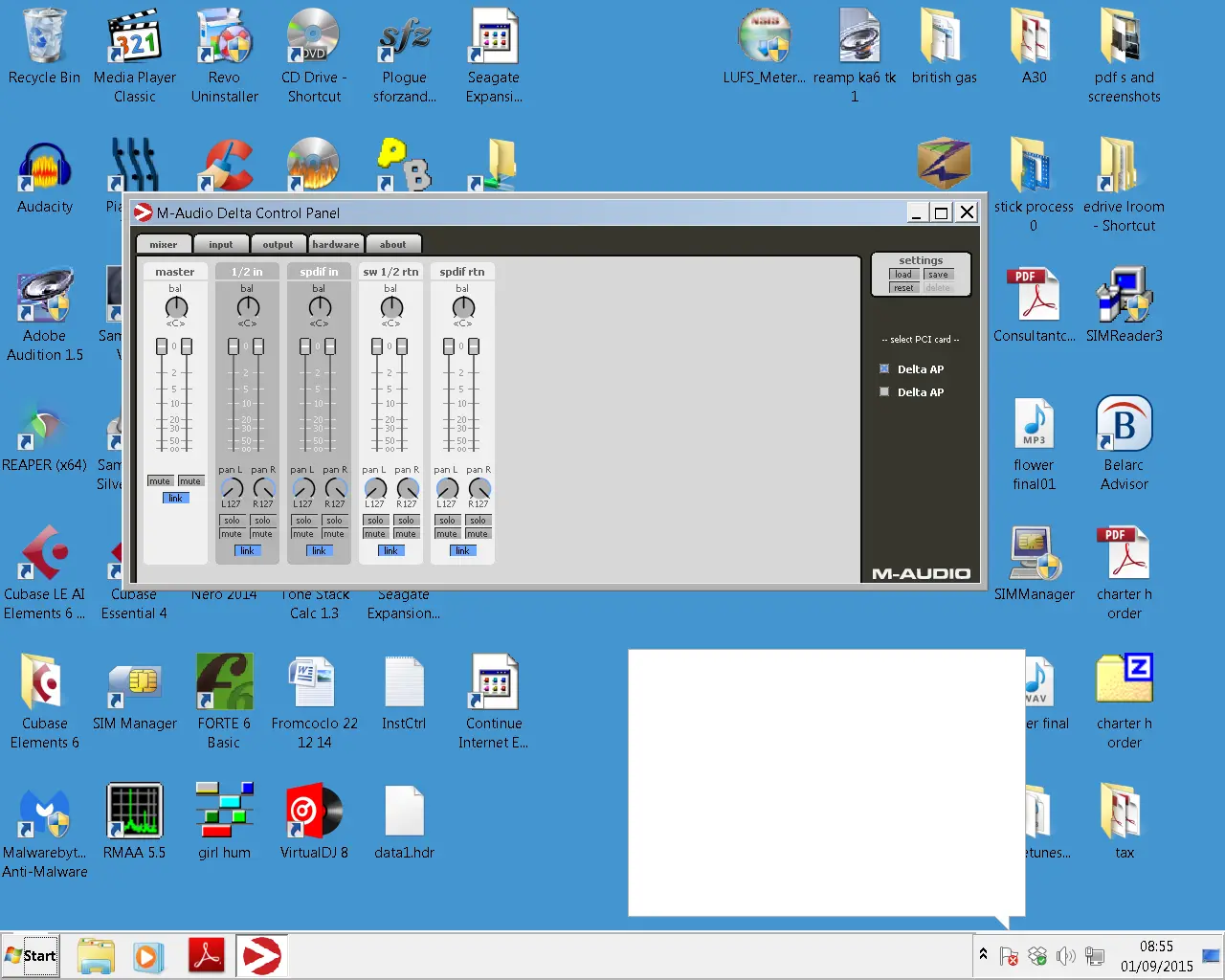Select the Malwarebytes Anti-Malware icon
Image resolution: width=1225 pixels, height=980 pixels.
click(x=45, y=833)
